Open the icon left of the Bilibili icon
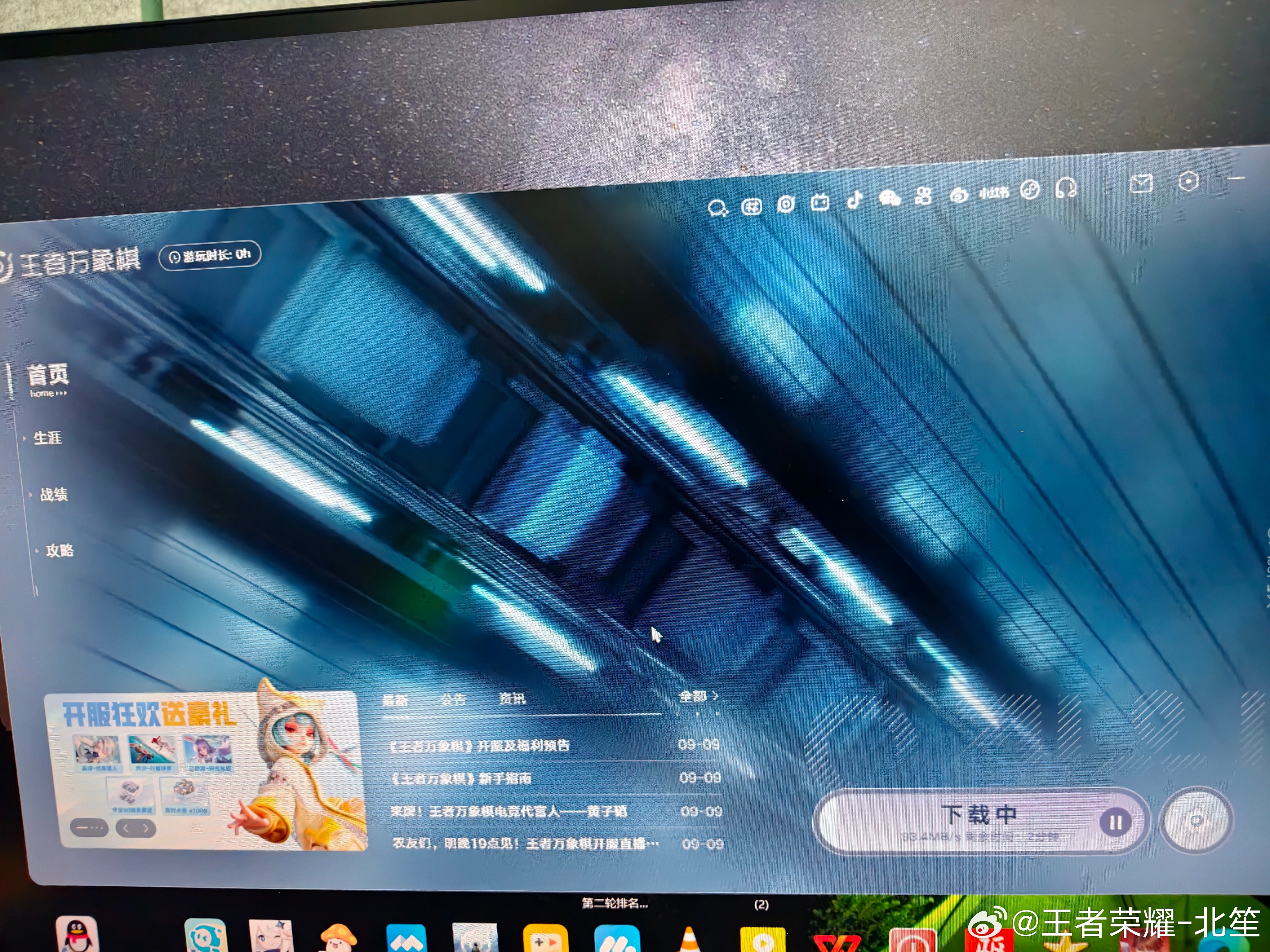Screen dimensions: 1270x952 coord(785,204)
